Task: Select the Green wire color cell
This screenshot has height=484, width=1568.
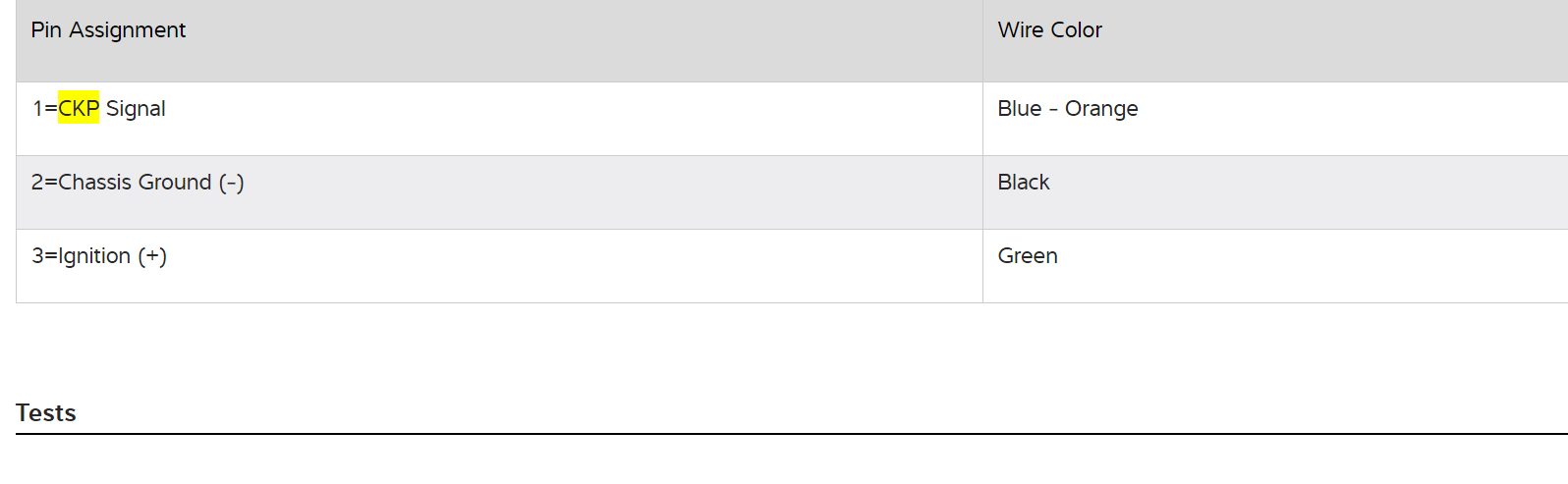Action: [1027, 256]
